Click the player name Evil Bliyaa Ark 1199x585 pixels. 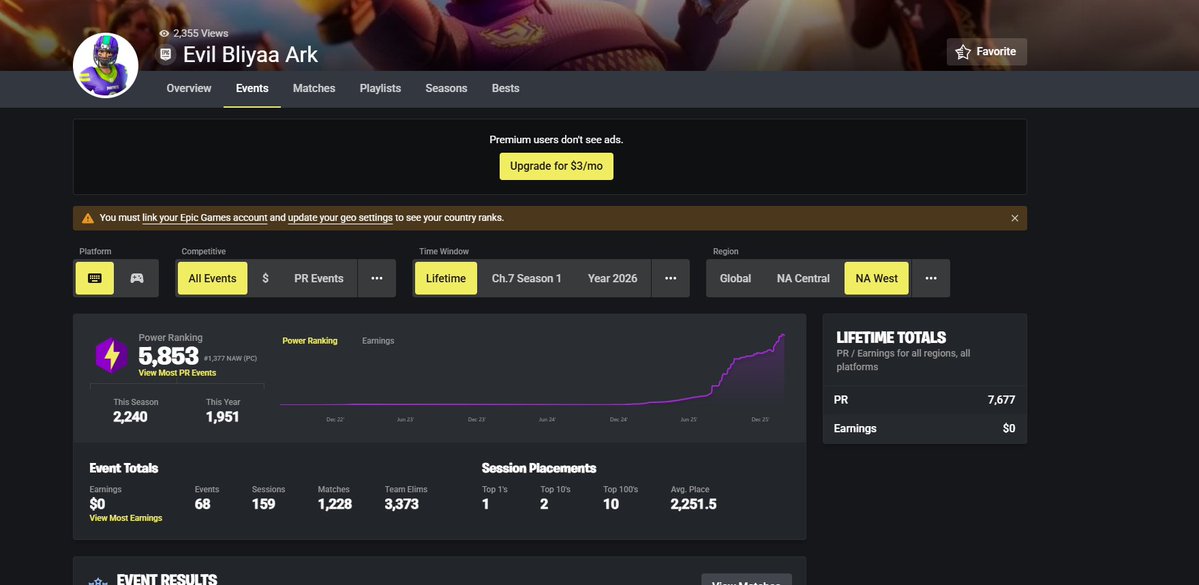[250, 55]
